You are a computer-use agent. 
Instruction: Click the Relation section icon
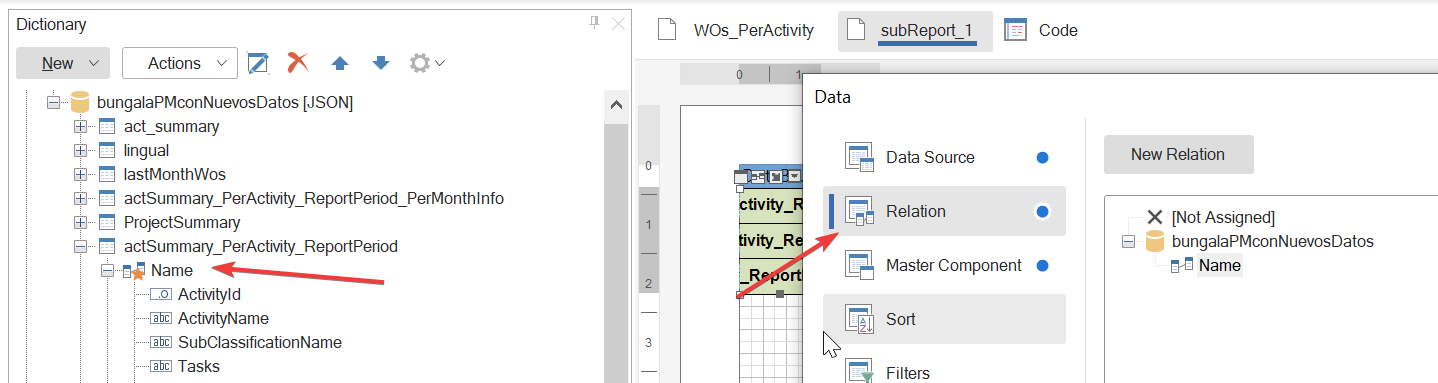tap(860, 211)
